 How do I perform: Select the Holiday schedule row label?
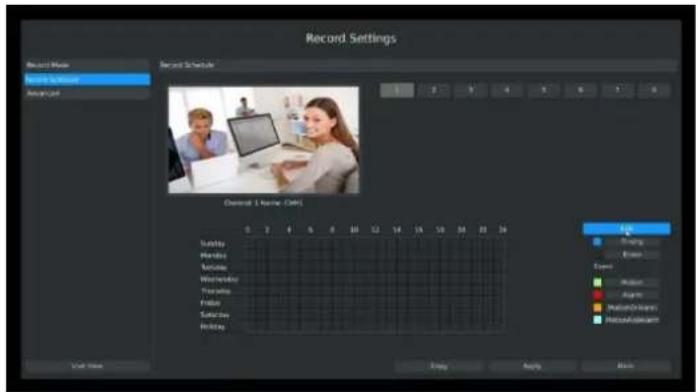tap(212, 327)
